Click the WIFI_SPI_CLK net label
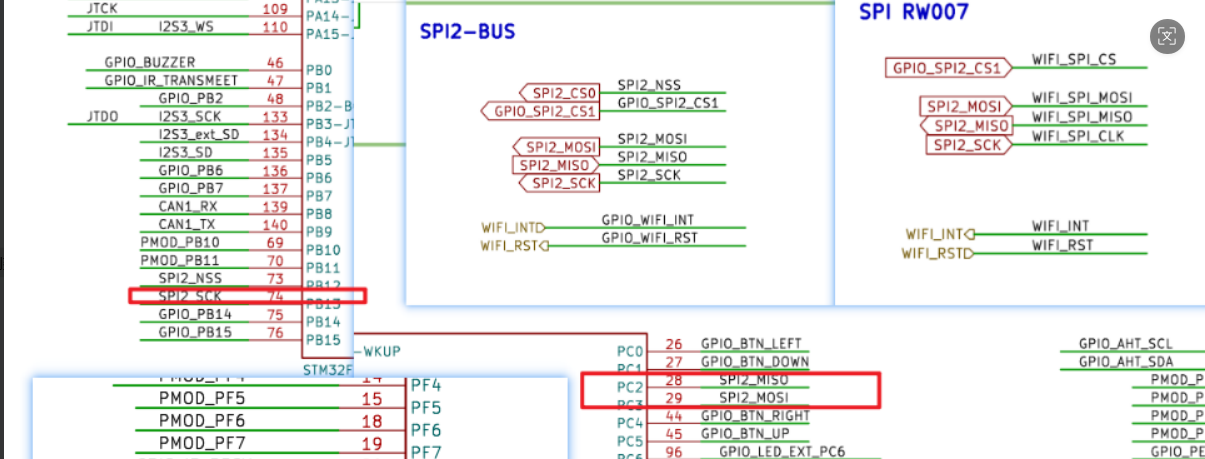 click(x=1078, y=135)
